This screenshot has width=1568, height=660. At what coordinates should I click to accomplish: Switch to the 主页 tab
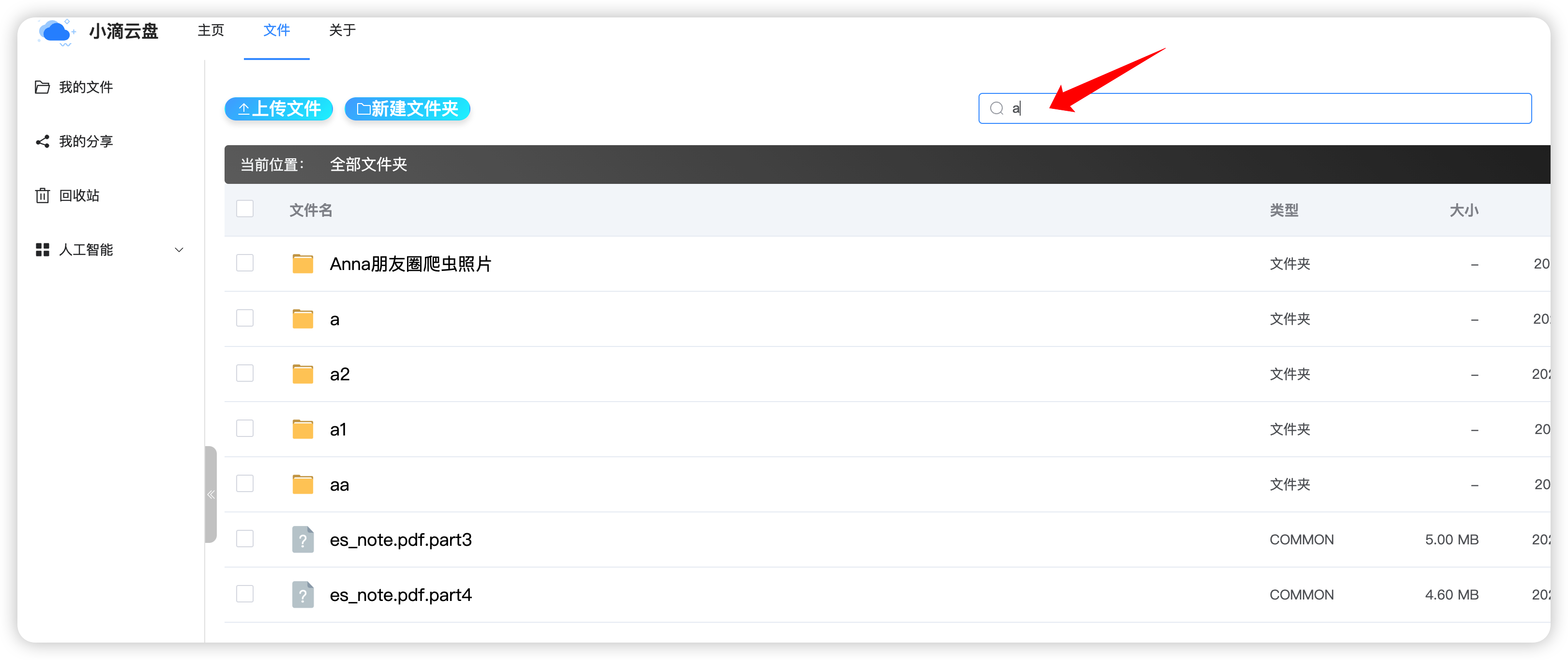(211, 30)
